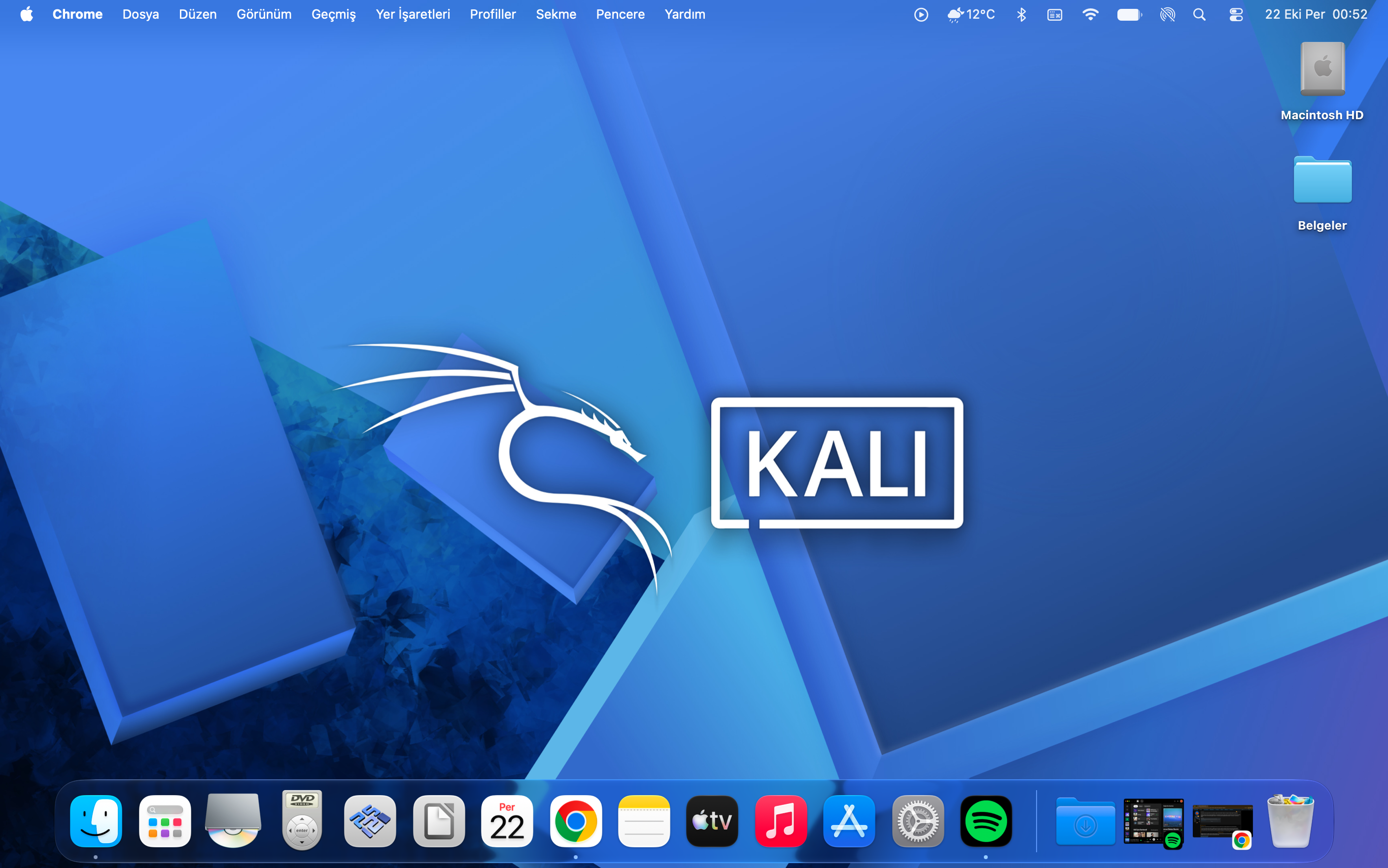This screenshot has width=1388, height=868.
Task: Launch Apple TV from the Dock
Action: point(712,821)
